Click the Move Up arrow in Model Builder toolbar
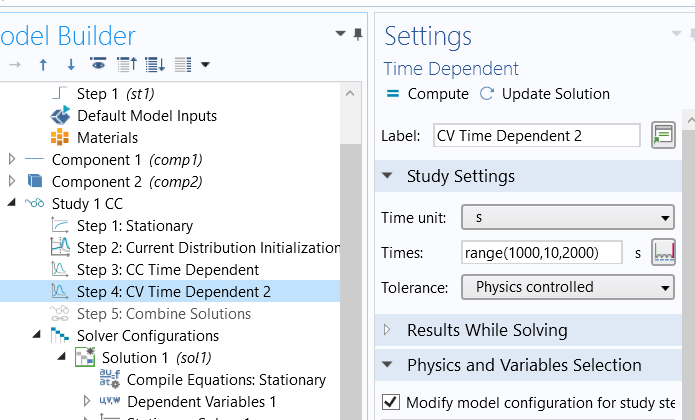The height and width of the screenshot is (420, 695). pyautogui.click(x=43, y=65)
